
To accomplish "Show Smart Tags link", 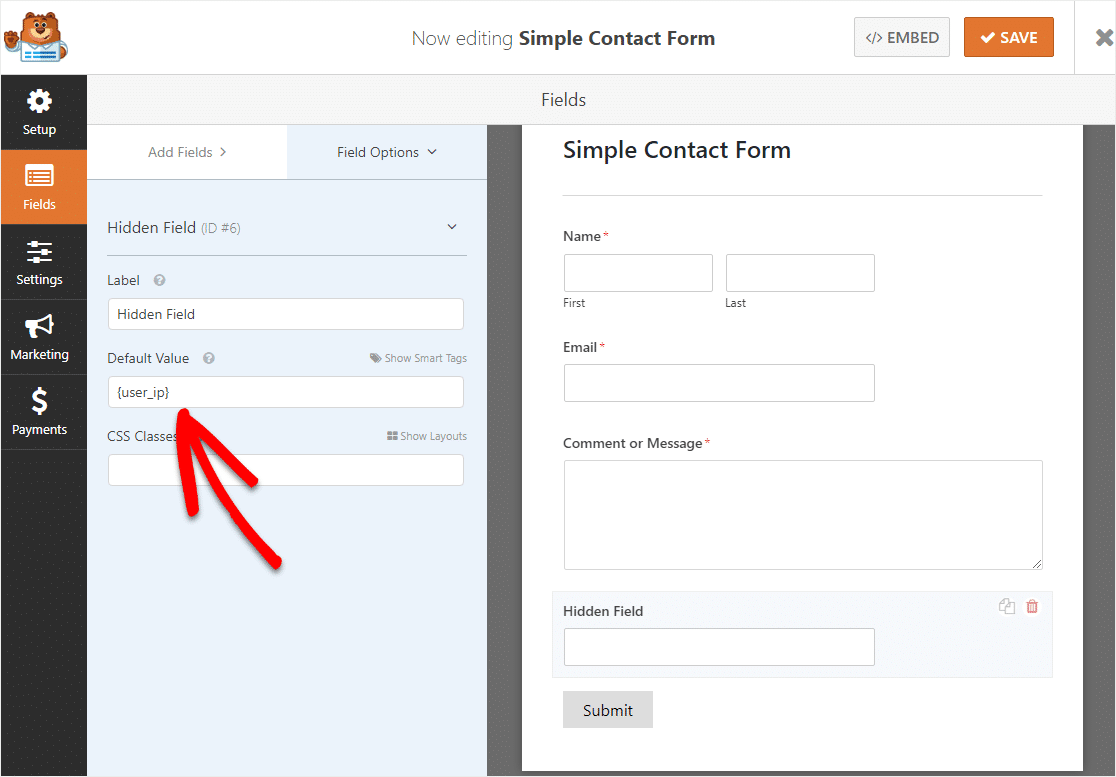I will click(x=418, y=358).
